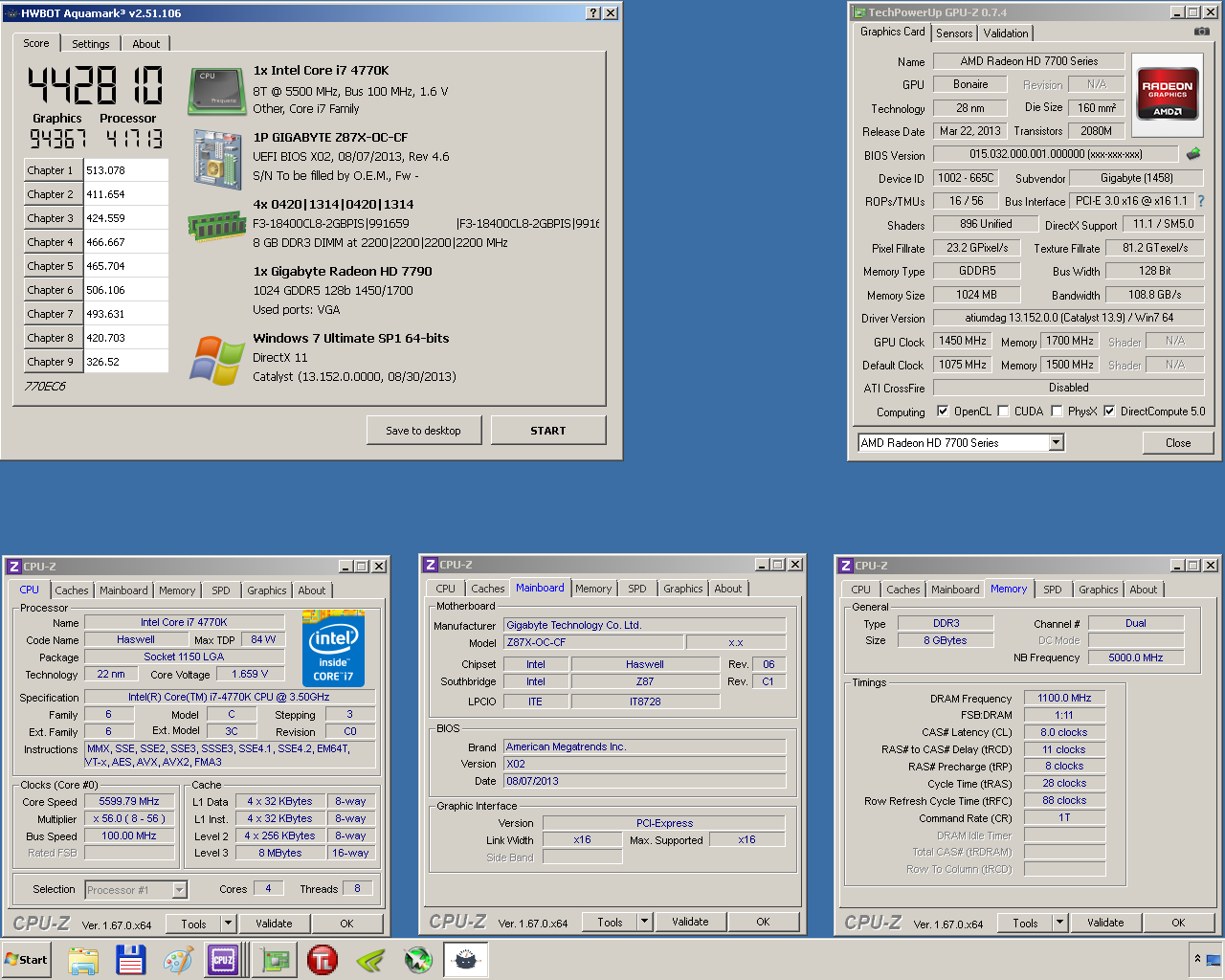1225x980 pixels.
Task: Select Caches tab in CPU-Z CPU window
Action: pyautogui.click(x=72, y=590)
